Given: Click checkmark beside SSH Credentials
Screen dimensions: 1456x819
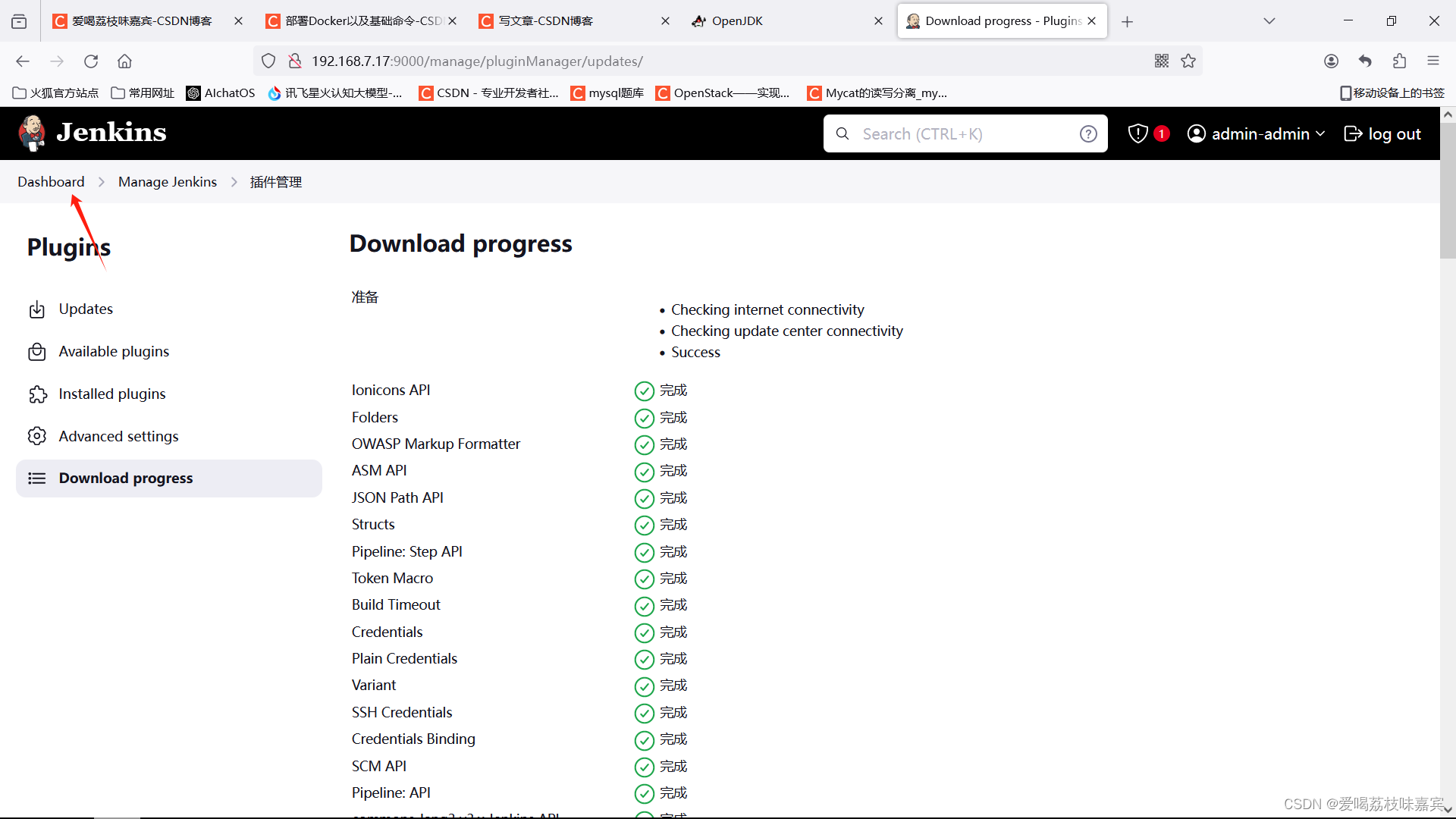Looking at the screenshot, I should point(644,714).
